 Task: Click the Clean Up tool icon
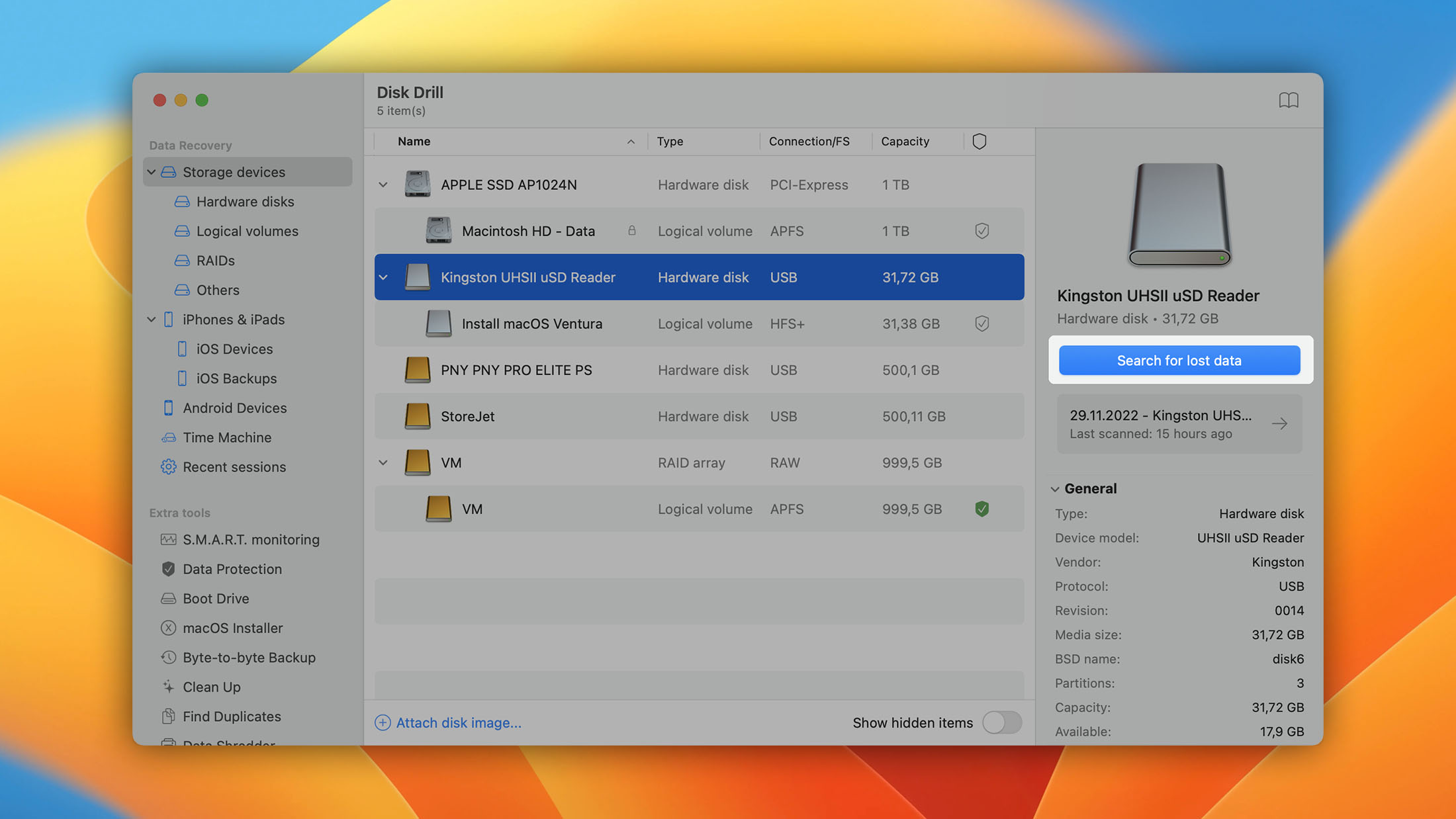tap(168, 686)
